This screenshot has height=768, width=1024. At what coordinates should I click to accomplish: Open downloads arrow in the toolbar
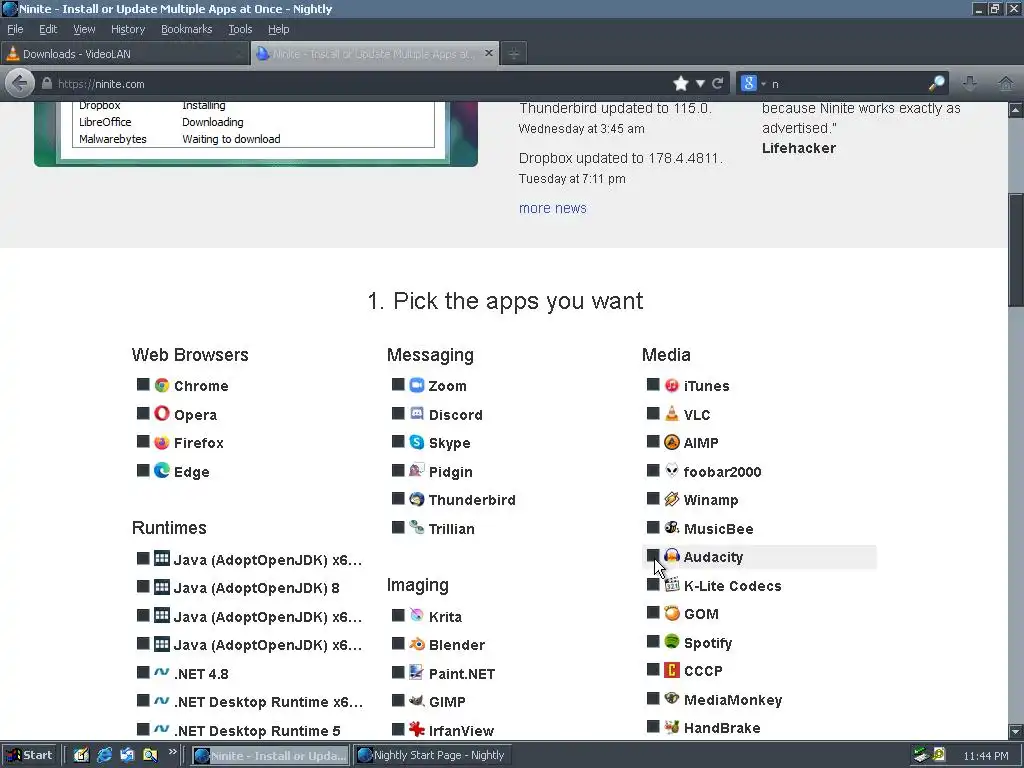point(970,83)
